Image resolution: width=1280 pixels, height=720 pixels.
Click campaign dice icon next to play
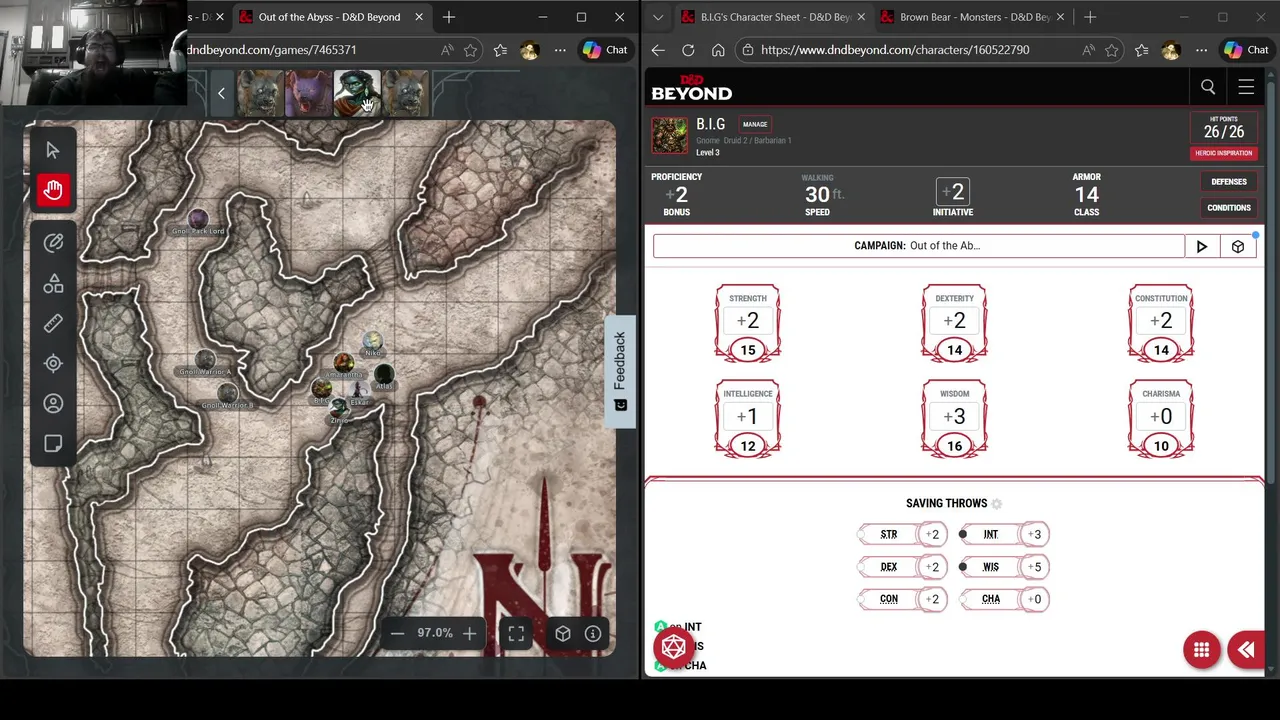[1238, 246]
